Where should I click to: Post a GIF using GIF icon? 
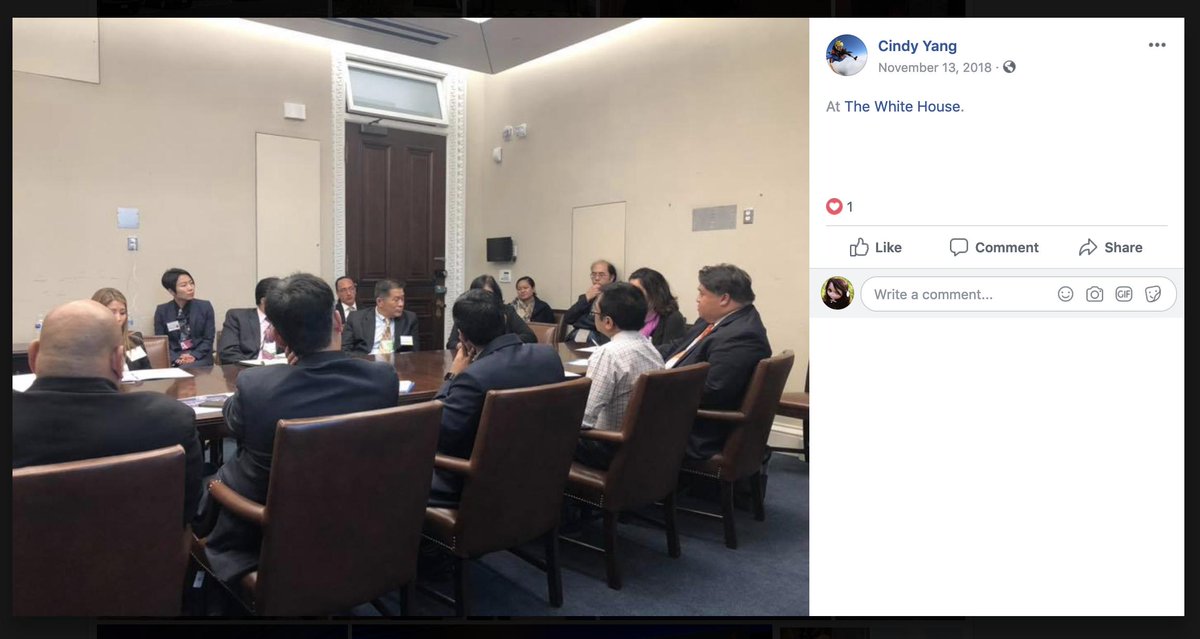tap(1124, 294)
